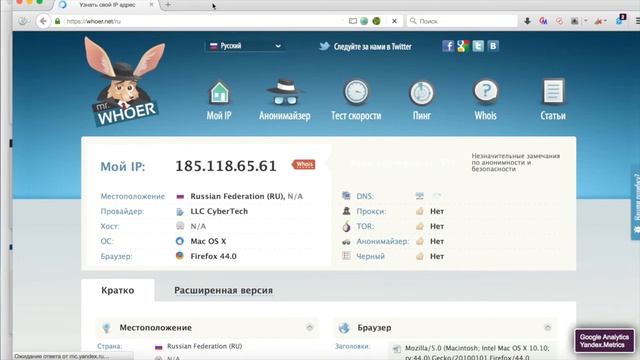Viewport: 640px width, 360px height.
Task: Open the Мой IP house icon
Action: pyautogui.click(x=219, y=93)
